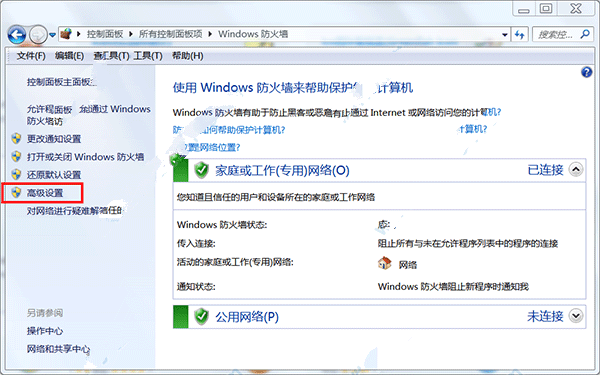Click 未连接 status text
The image size is (600, 375).
(x=545, y=316)
